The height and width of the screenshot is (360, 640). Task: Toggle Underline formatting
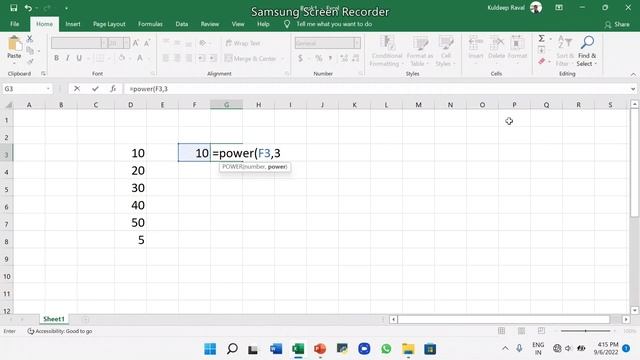pos(79,58)
